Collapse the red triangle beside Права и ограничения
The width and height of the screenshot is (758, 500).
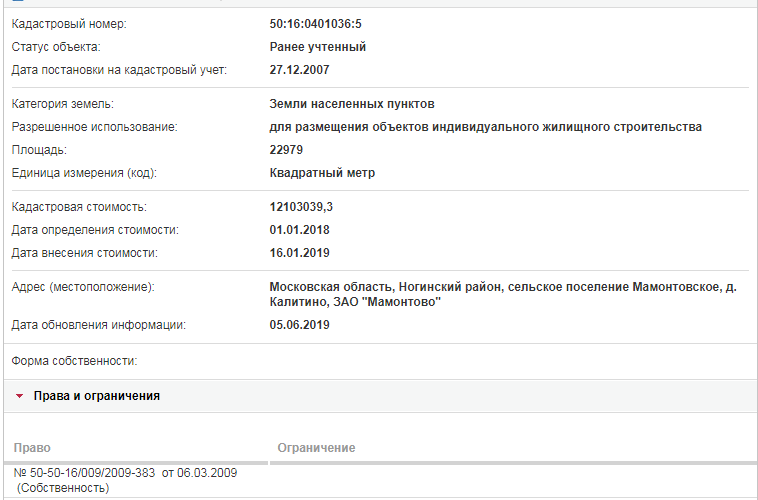(19, 396)
